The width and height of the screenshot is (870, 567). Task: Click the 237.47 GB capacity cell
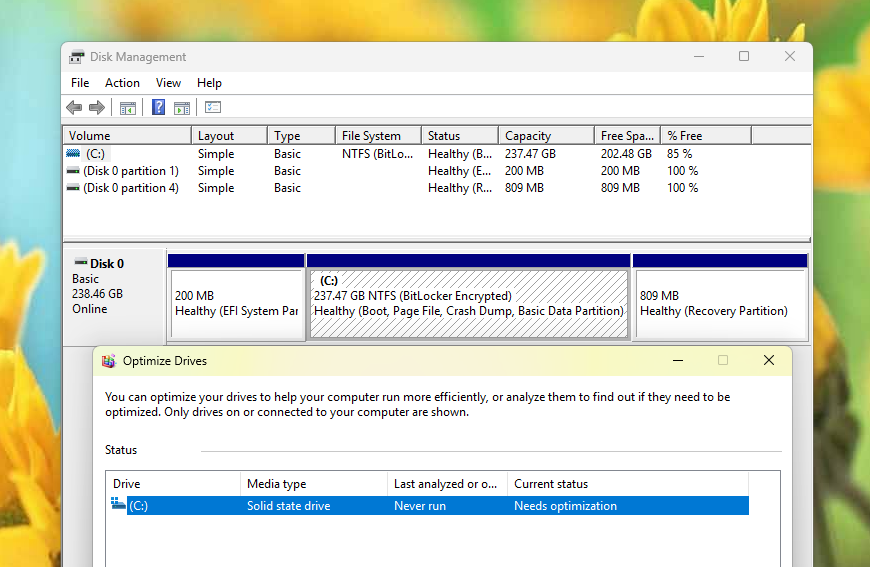click(530, 154)
